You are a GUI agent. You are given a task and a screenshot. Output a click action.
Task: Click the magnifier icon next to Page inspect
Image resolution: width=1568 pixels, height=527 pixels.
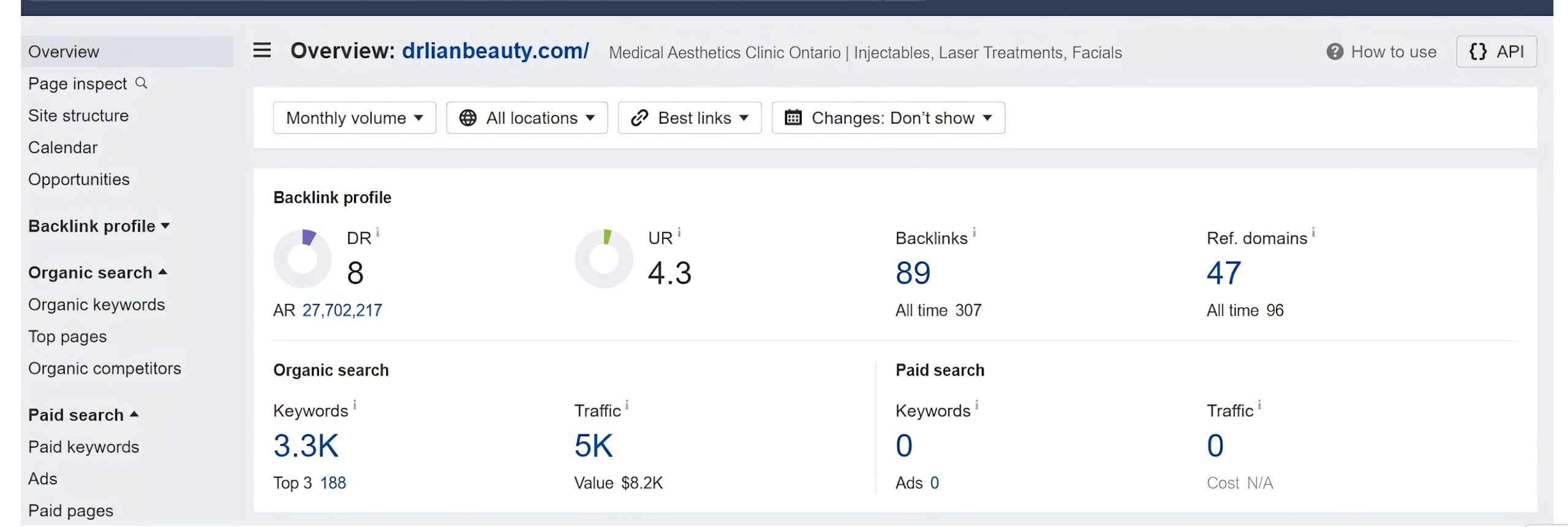pyautogui.click(x=141, y=83)
